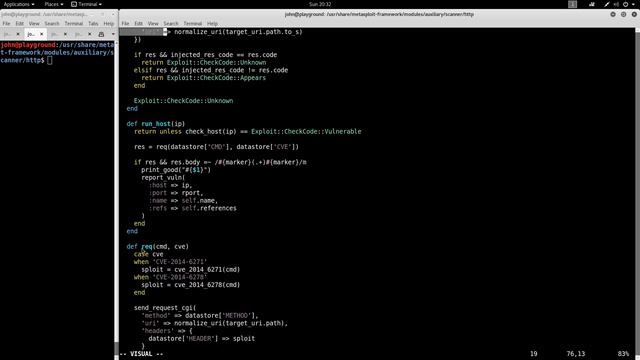The image size is (640, 360).
Task: Click the "datastore['HEADER'] => sploit" line
Action: 202,338
